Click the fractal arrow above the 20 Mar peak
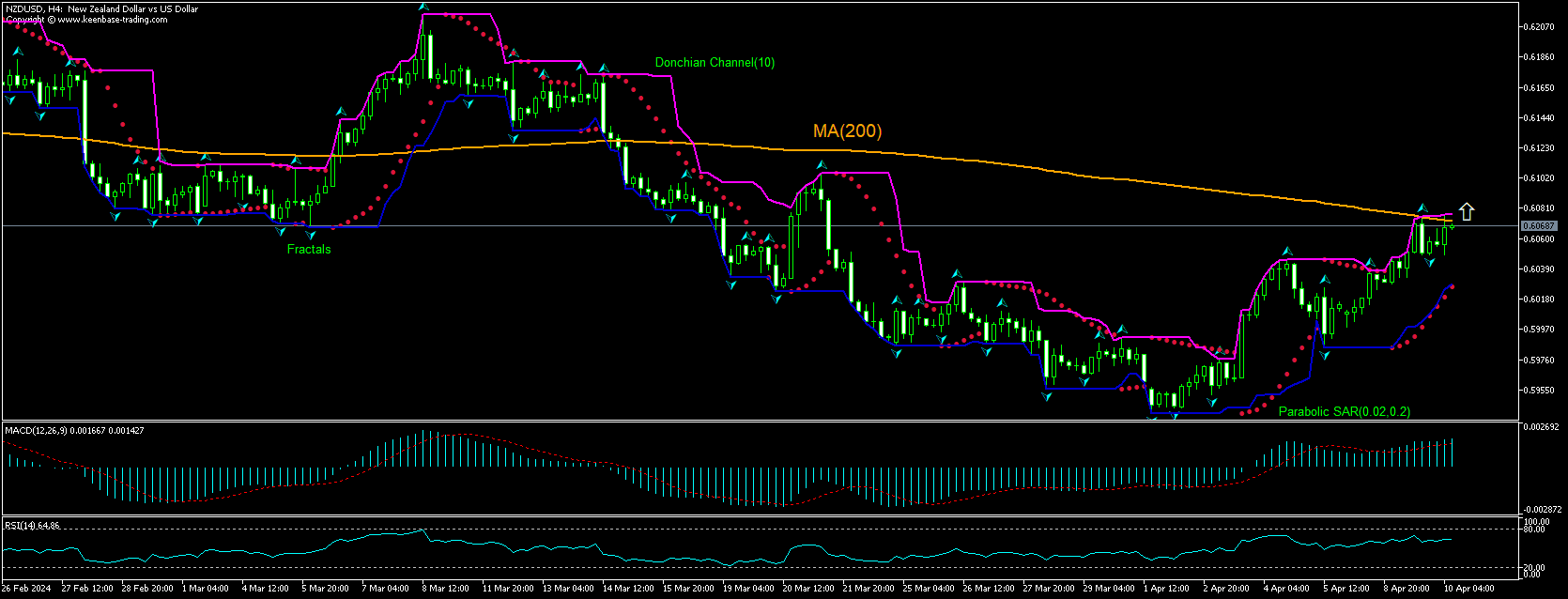1568x599 pixels. [x=823, y=165]
